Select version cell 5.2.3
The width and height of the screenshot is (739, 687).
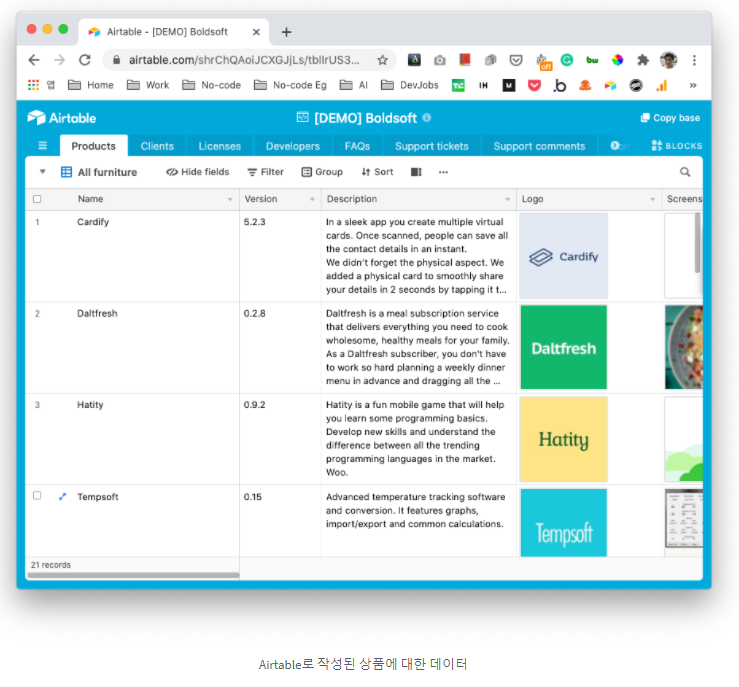click(280, 256)
